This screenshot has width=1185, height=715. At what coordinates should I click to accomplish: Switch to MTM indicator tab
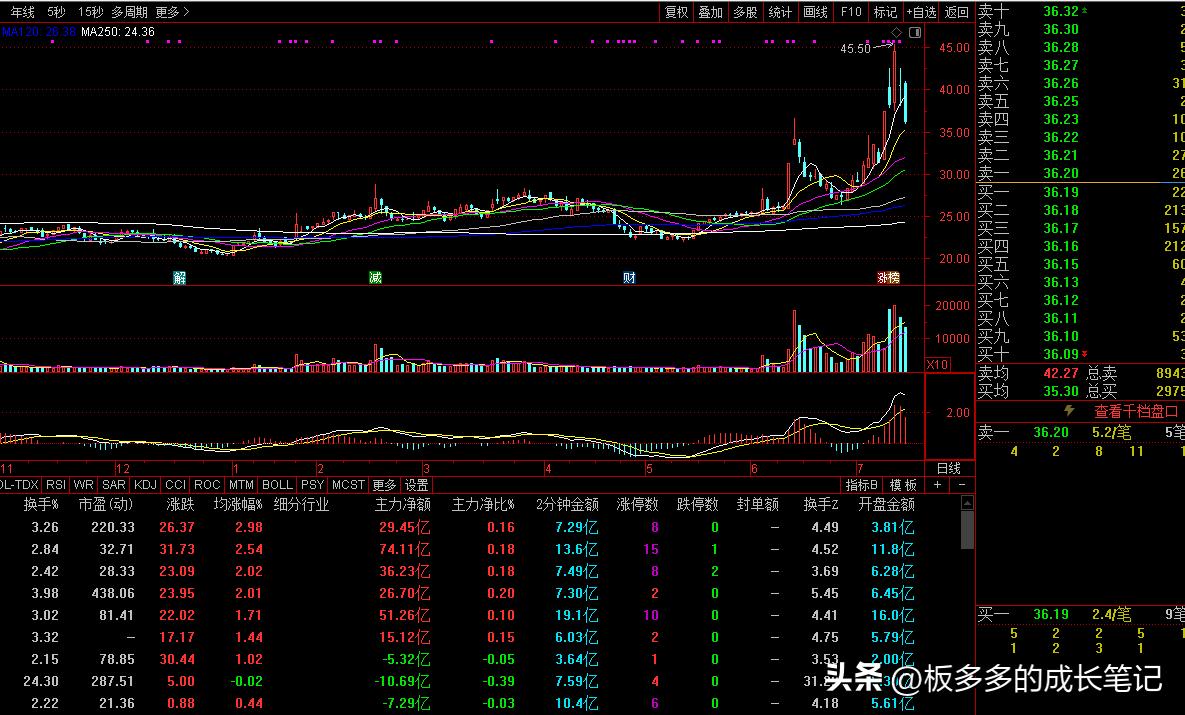241,484
